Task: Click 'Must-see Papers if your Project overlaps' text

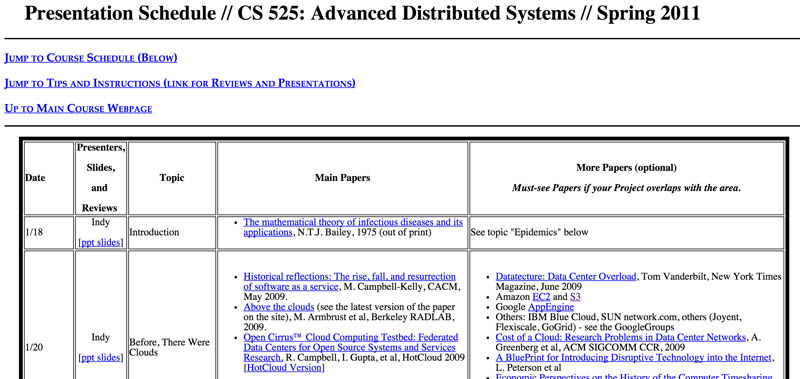Action: tap(626, 188)
